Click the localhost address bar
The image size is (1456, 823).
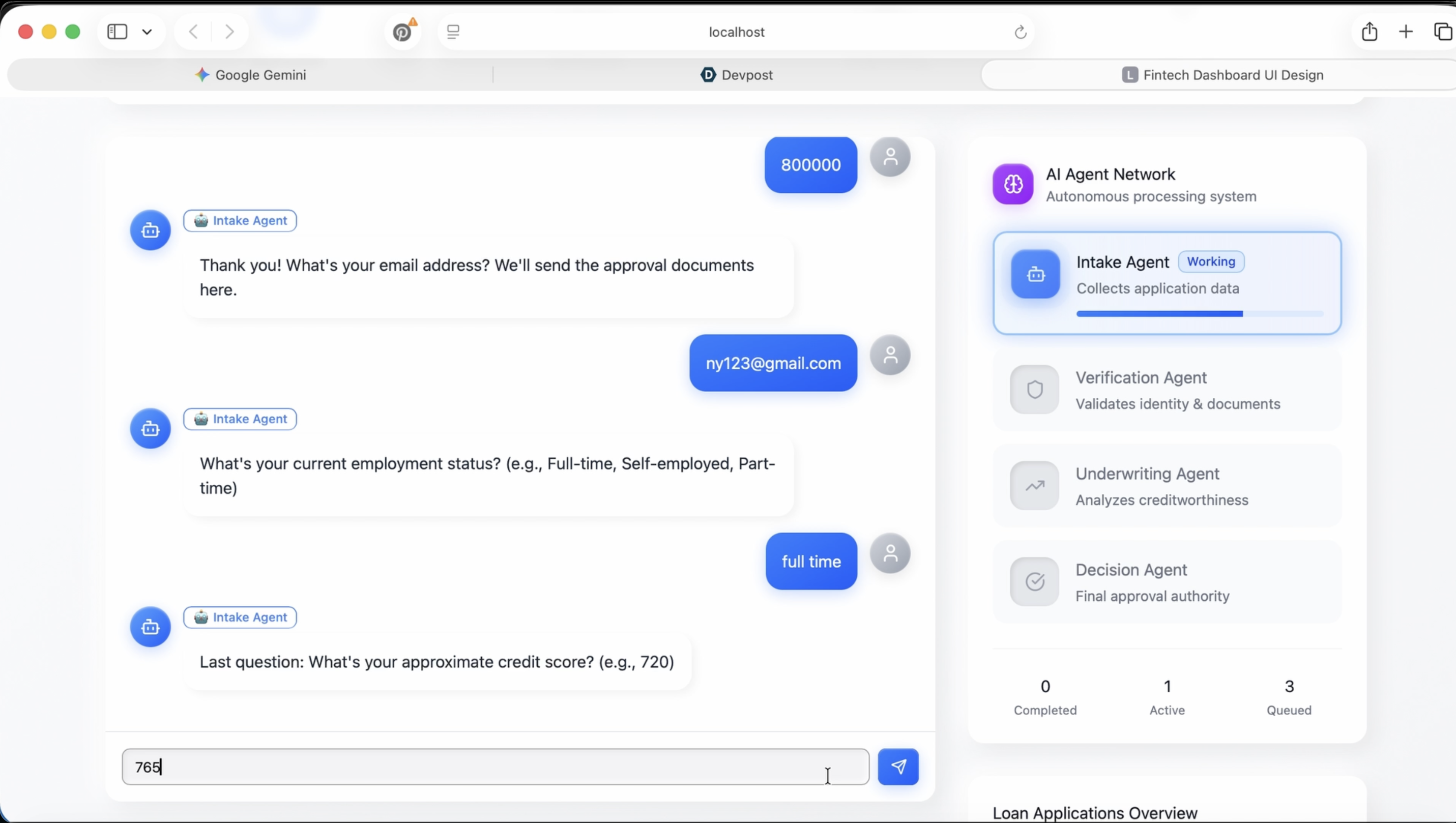click(736, 32)
